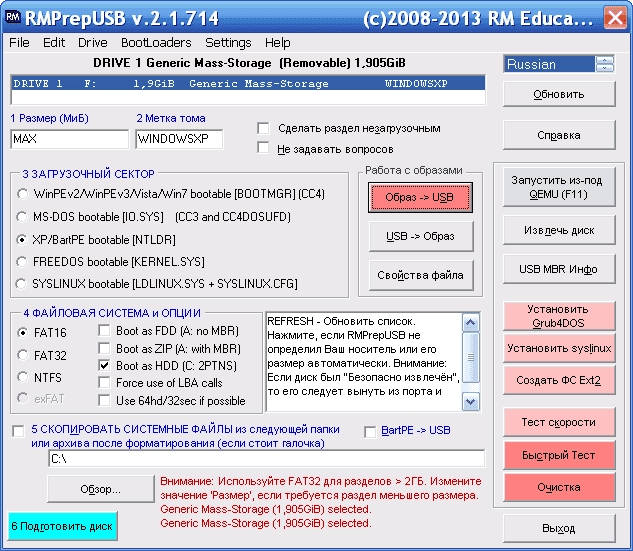Click the 6 Подготовить диск button
Screen dimensions: 633x551
(x=62, y=526)
